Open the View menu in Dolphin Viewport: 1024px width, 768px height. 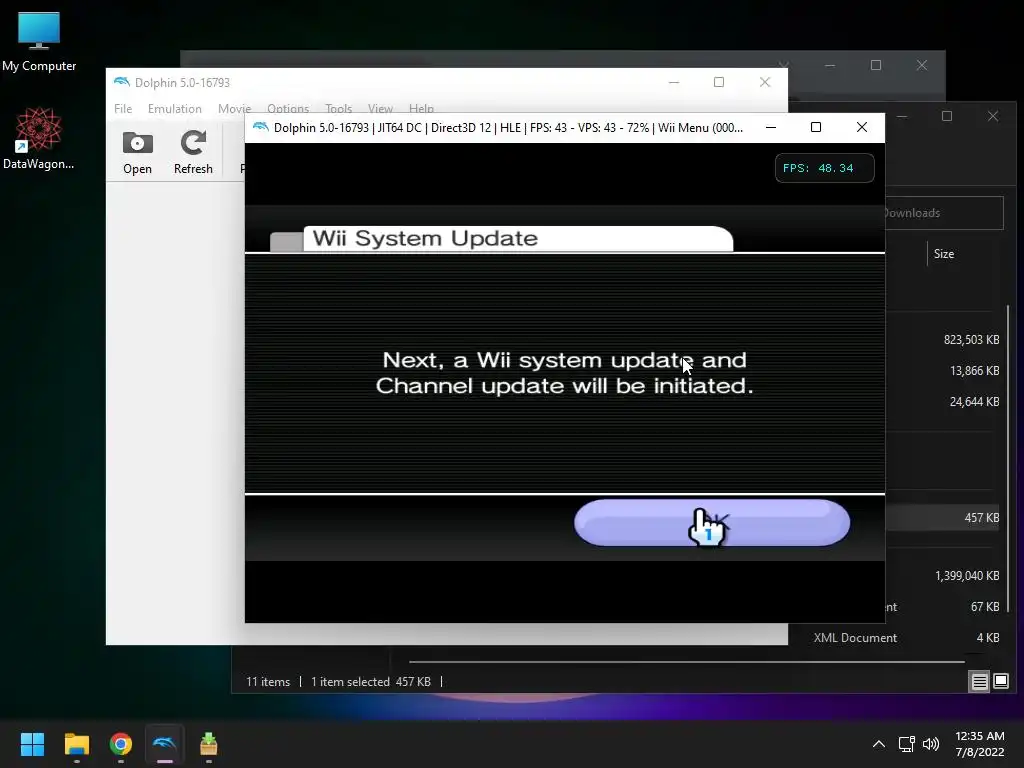(380, 108)
